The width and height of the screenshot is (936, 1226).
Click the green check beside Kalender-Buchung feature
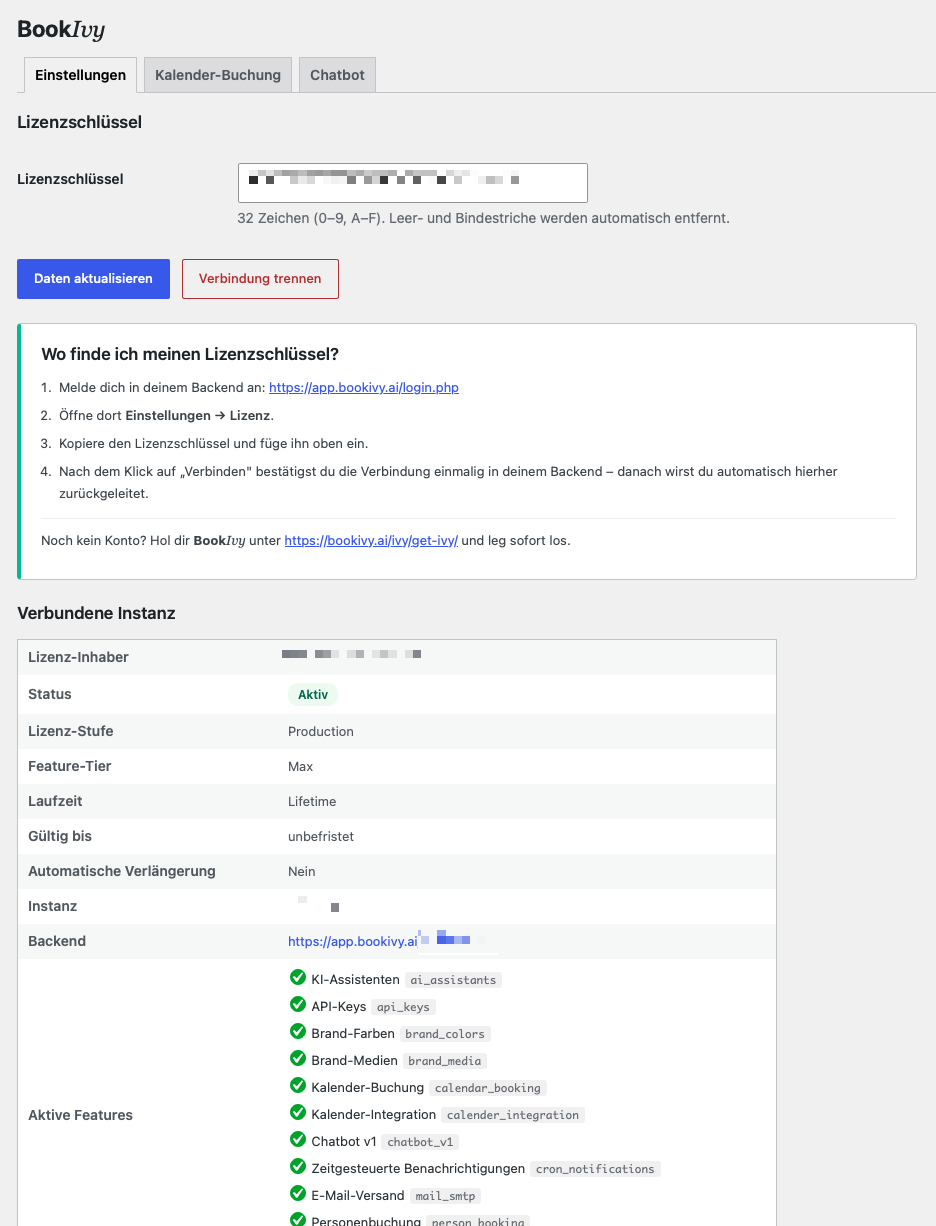(297, 1086)
